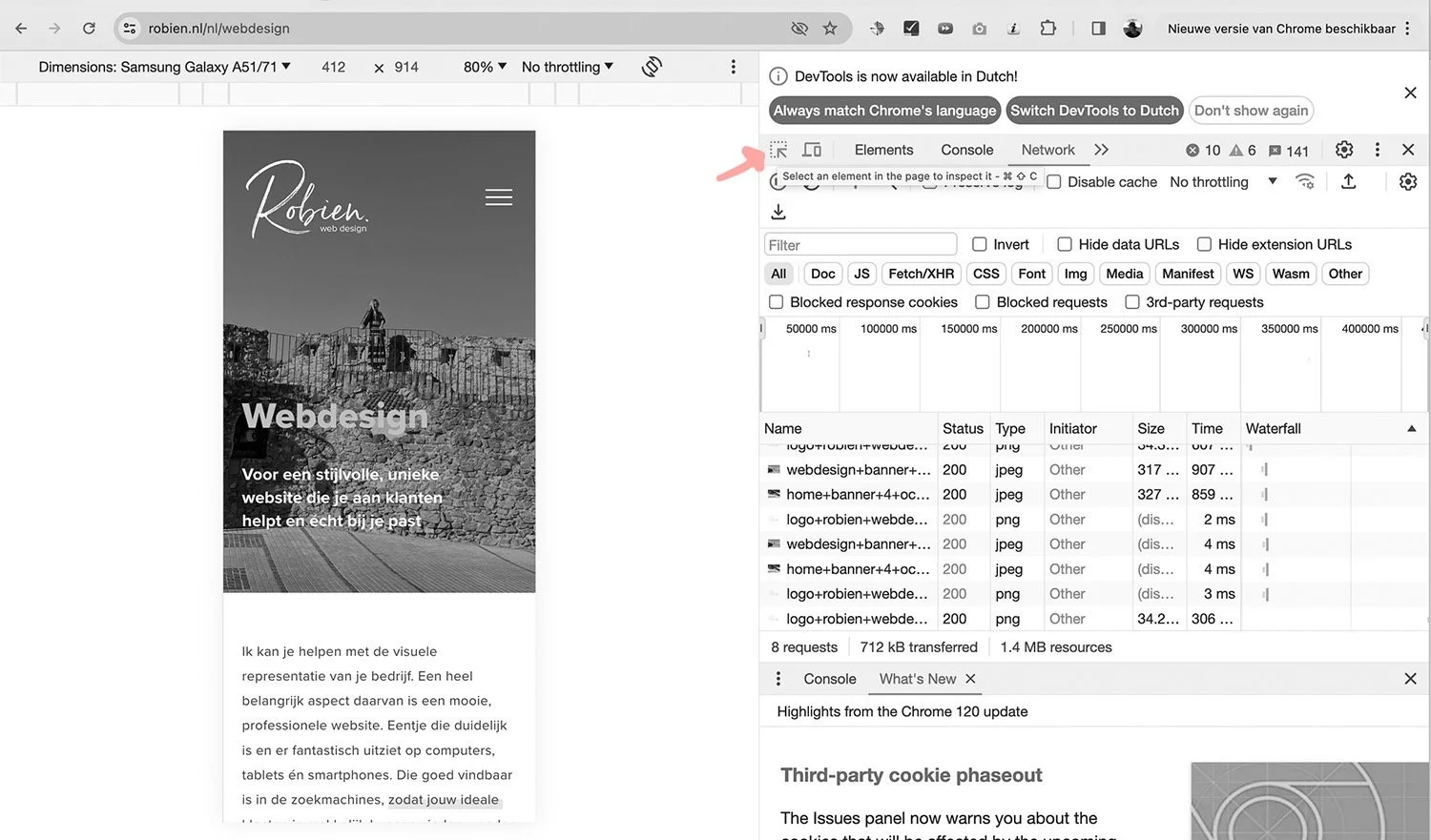The width and height of the screenshot is (1431, 840).
Task: Import HAR using the upload arrow icon
Action: 1349,181
